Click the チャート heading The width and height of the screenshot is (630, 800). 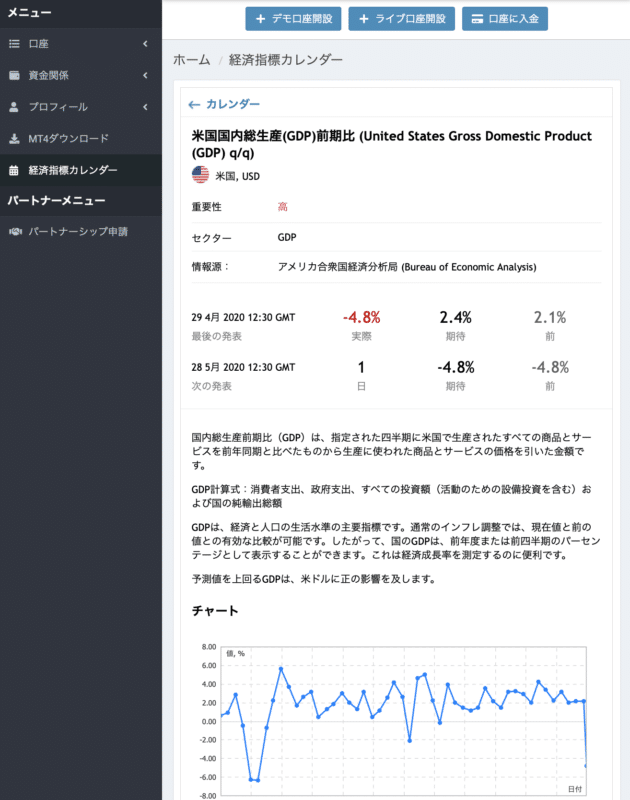[x=215, y=611]
